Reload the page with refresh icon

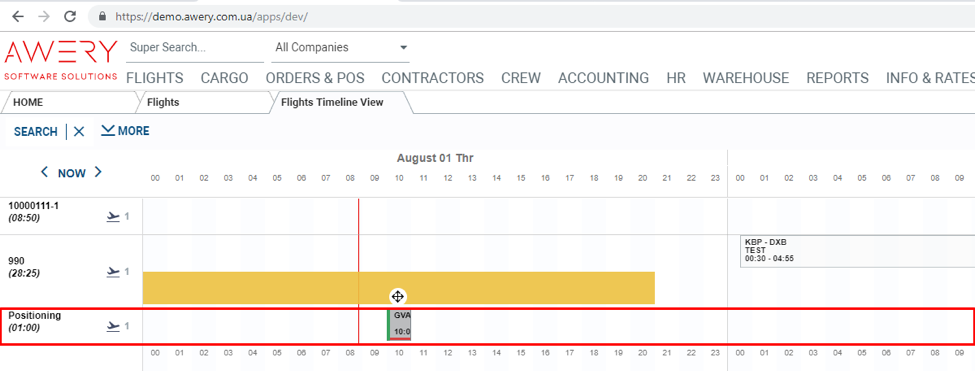[70, 16]
